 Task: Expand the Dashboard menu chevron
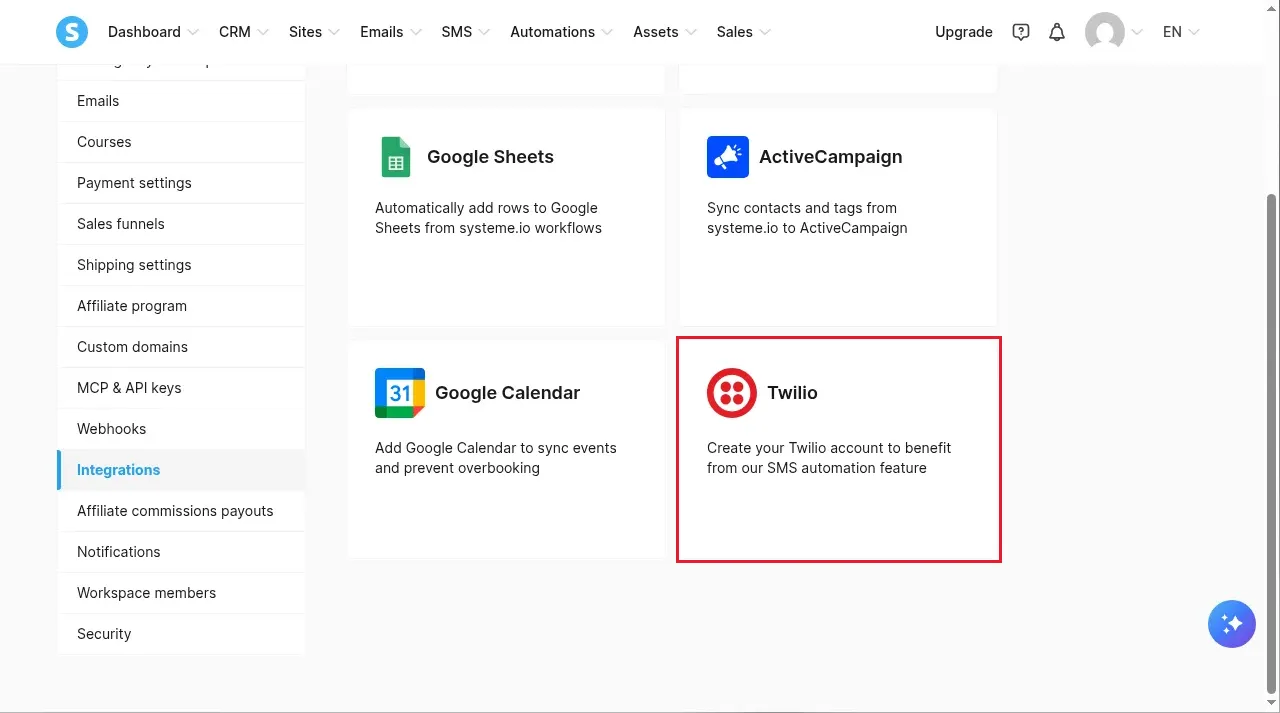[x=193, y=32]
